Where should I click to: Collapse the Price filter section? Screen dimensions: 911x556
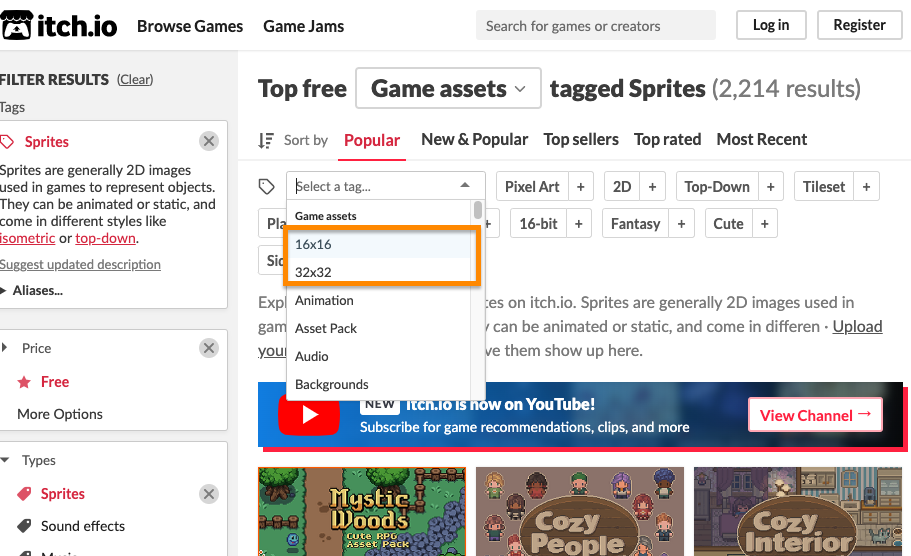6,348
